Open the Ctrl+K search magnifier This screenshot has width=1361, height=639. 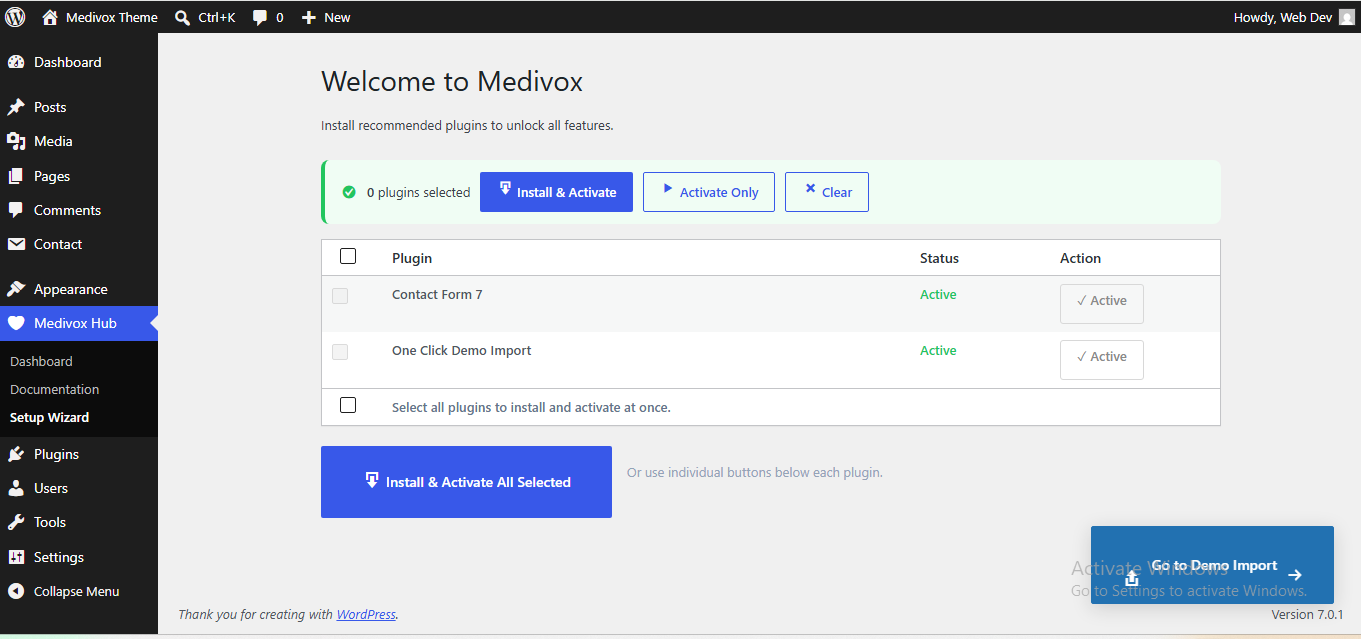coord(182,17)
